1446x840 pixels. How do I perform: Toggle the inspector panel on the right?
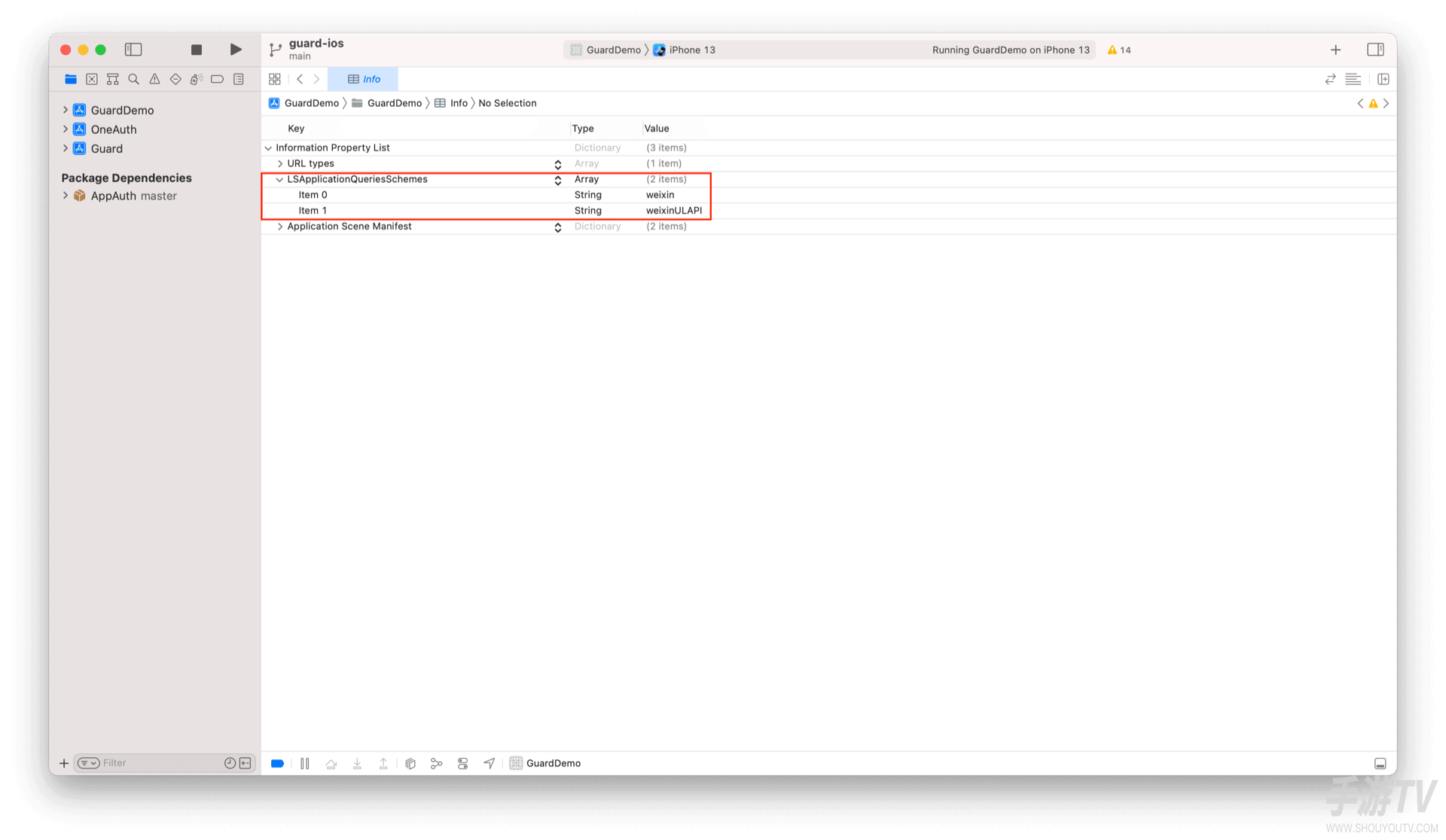click(x=1375, y=50)
